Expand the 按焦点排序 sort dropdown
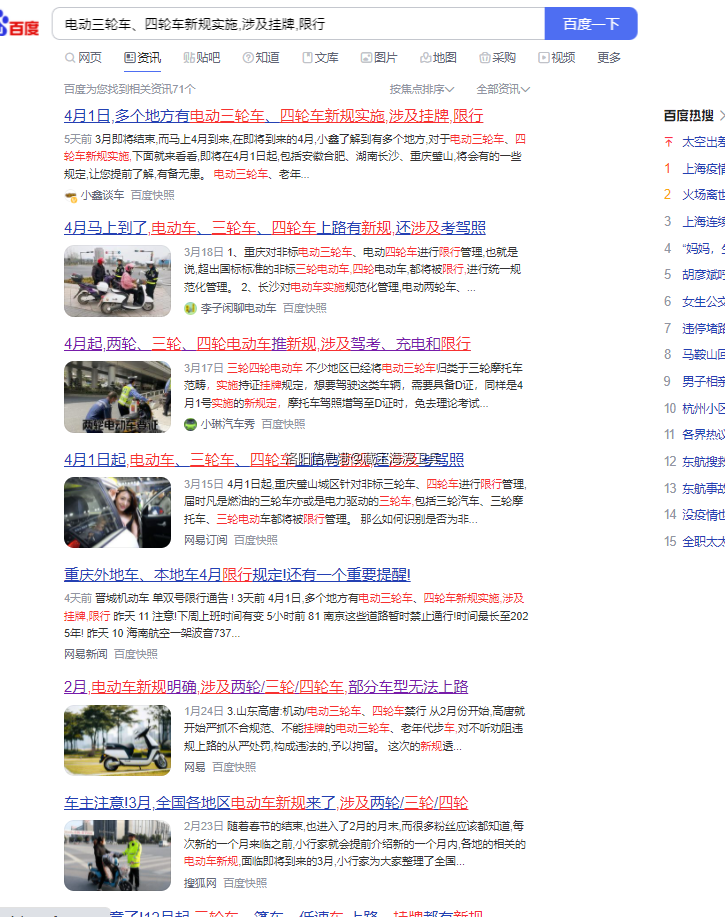This screenshot has width=725, height=917. coord(422,89)
